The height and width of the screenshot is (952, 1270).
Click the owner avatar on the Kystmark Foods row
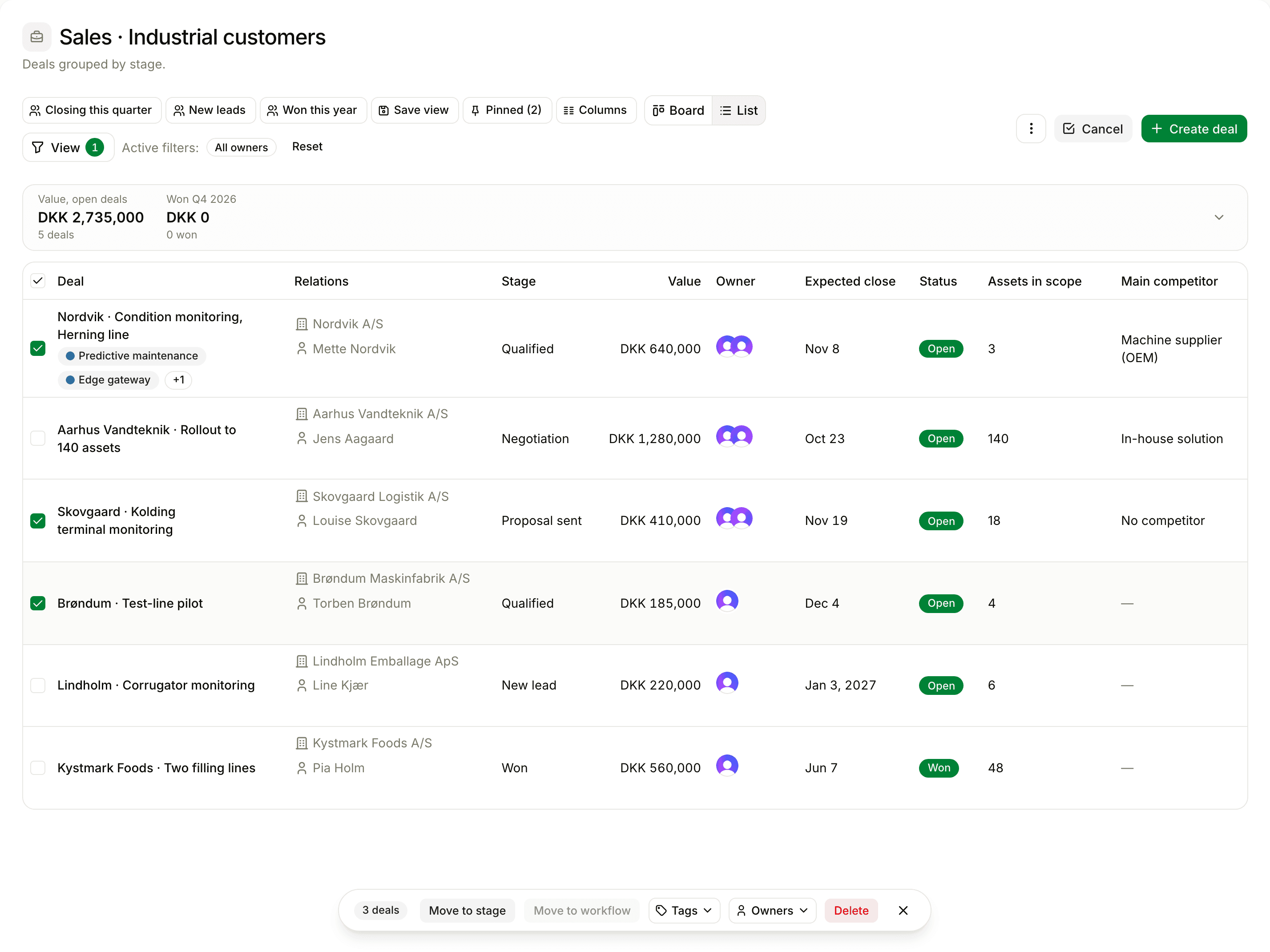[727, 766]
